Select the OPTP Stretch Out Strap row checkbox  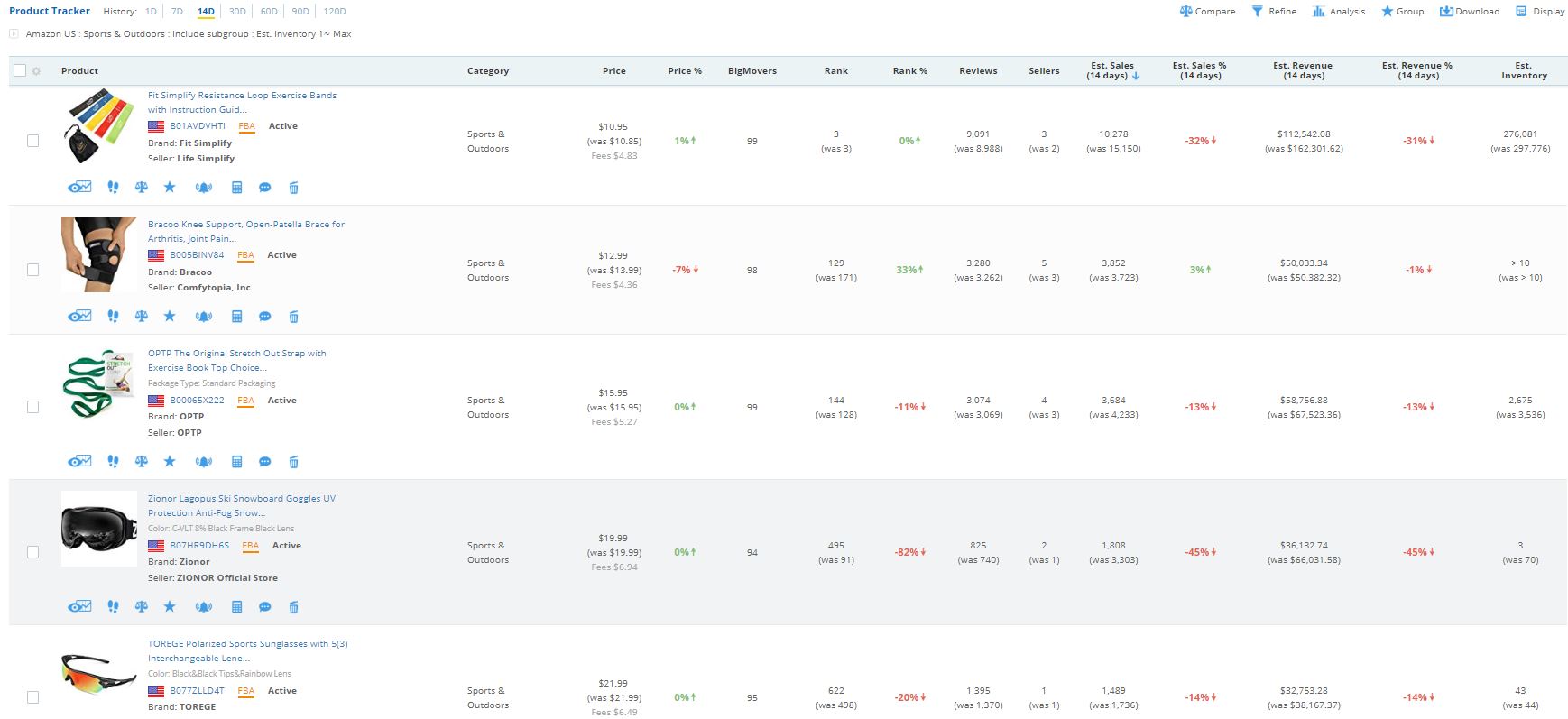[33, 407]
